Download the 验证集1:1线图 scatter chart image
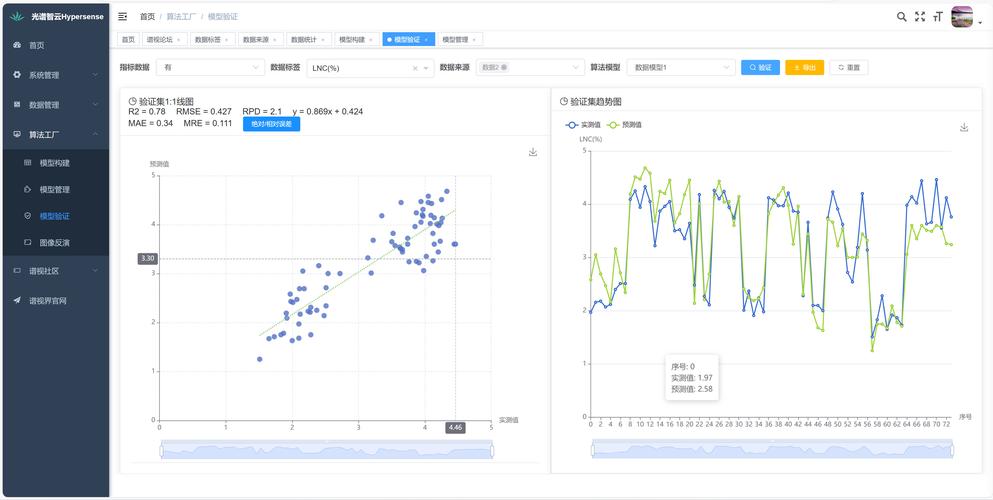The height and width of the screenshot is (500, 993). pyautogui.click(x=533, y=152)
